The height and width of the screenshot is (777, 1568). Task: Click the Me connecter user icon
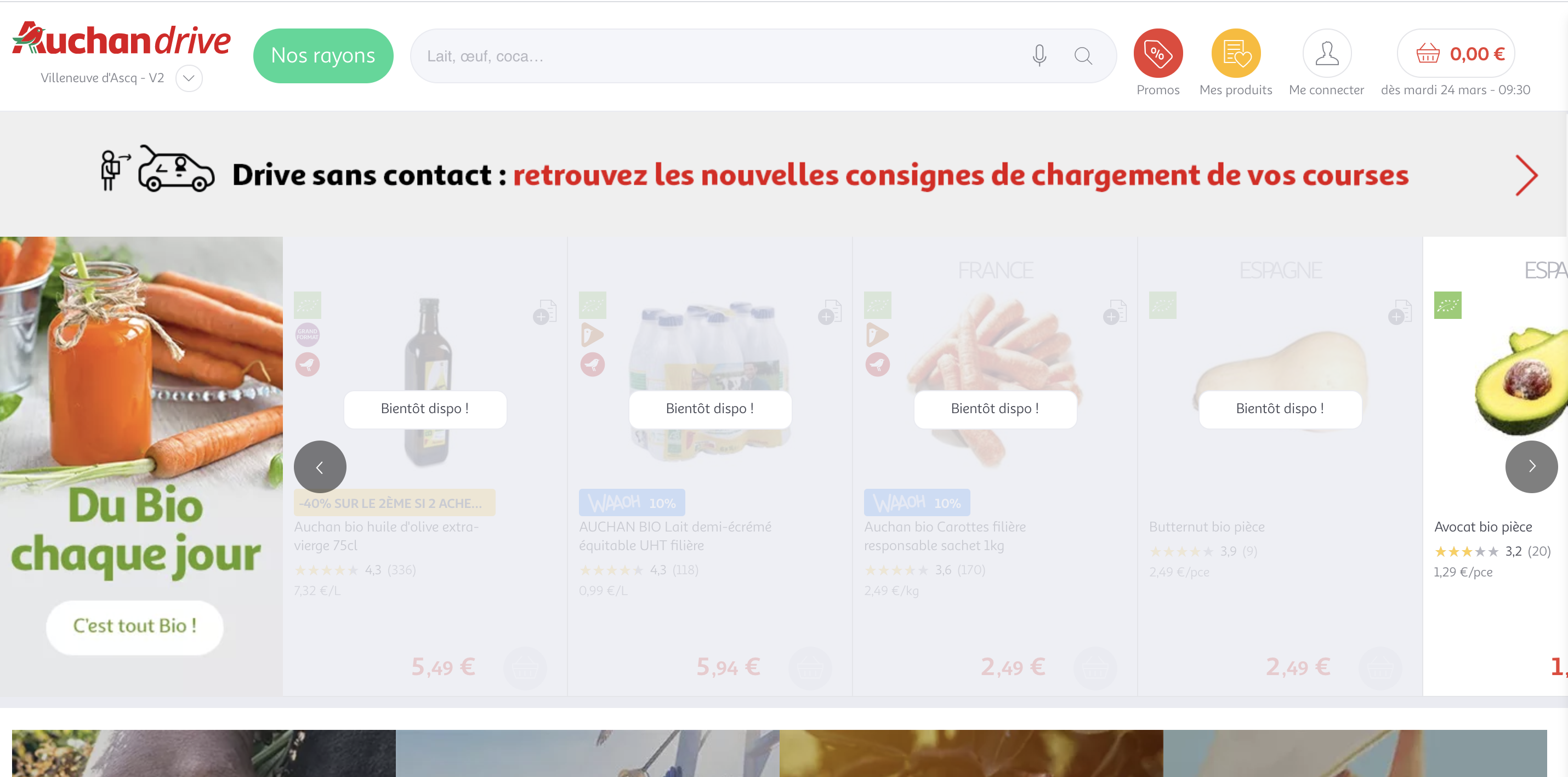[1326, 54]
